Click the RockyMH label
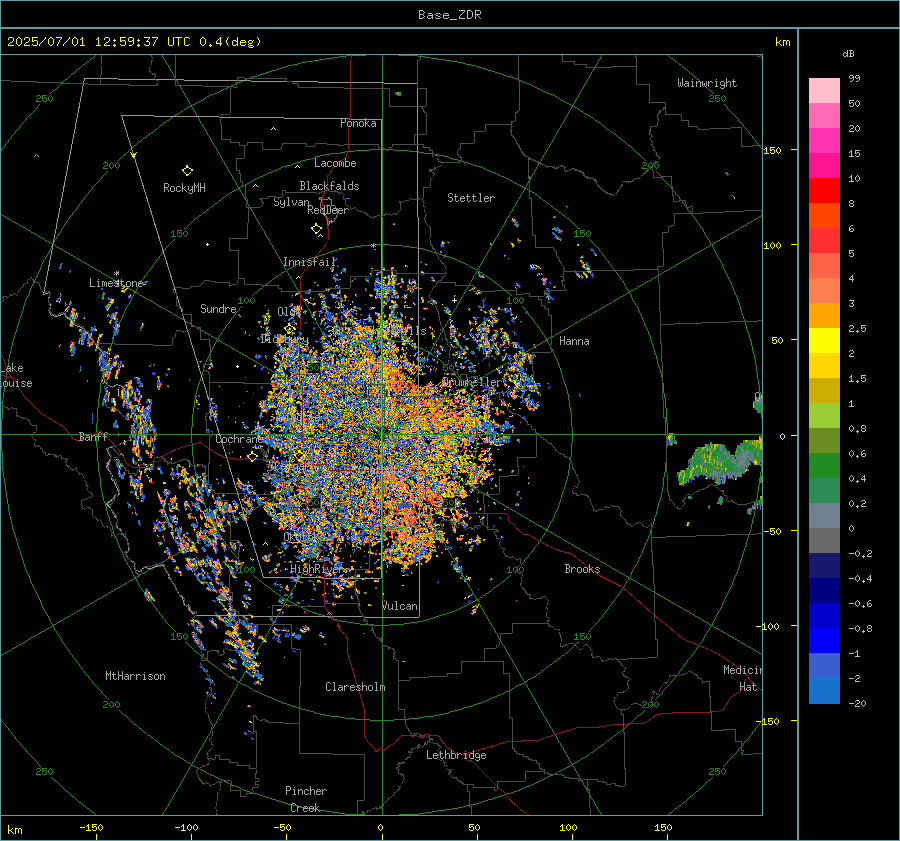900x841 pixels. [184, 188]
